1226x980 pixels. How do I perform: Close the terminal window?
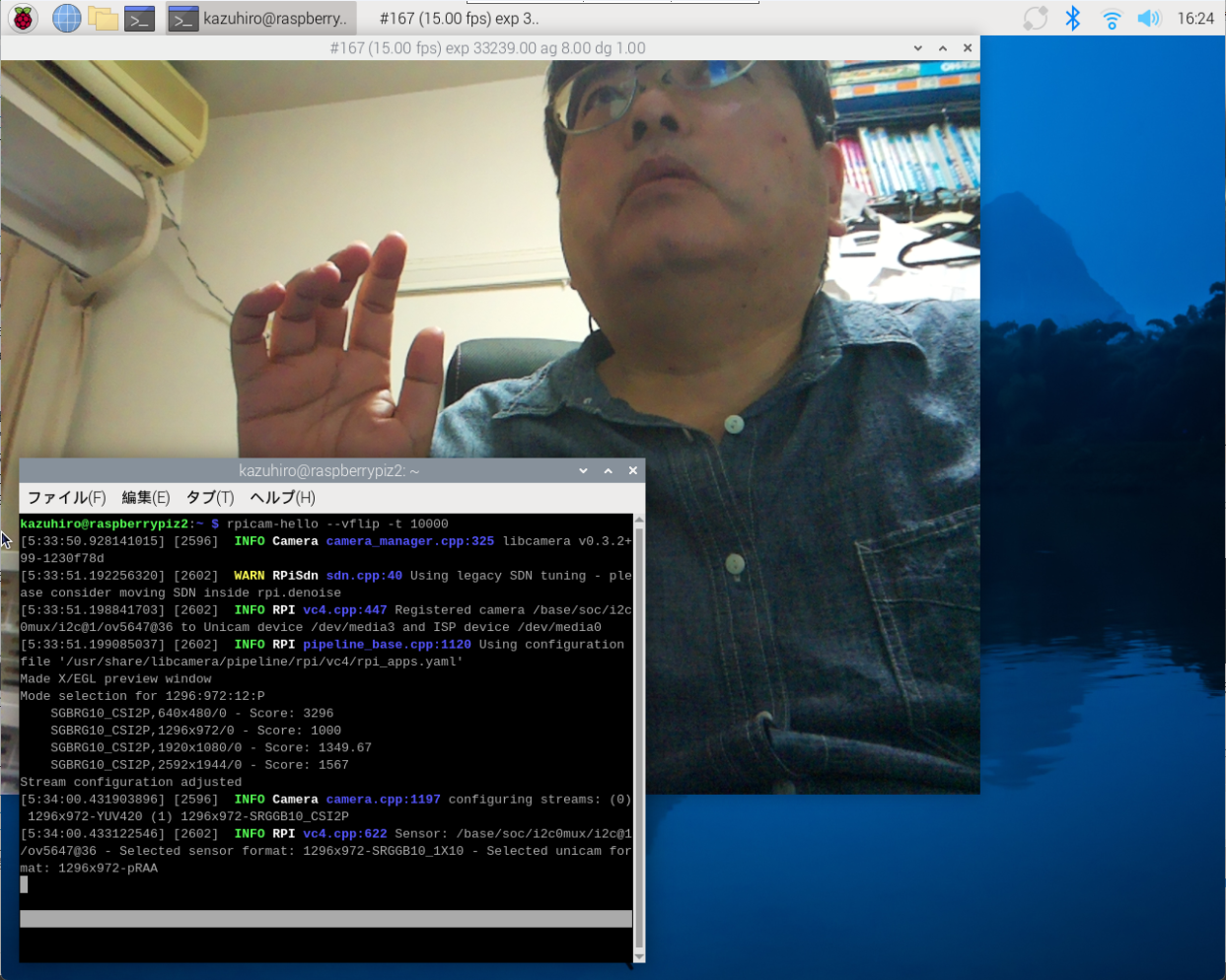(633, 471)
